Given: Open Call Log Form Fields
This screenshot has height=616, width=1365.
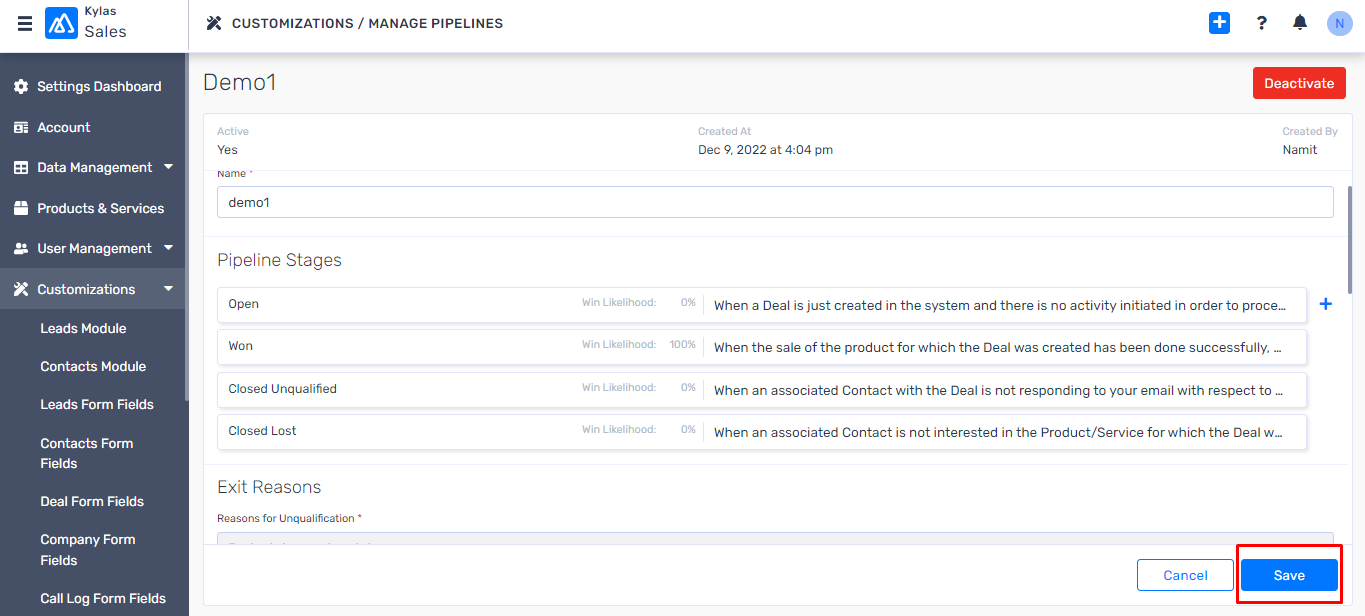Looking at the screenshot, I should click(x=103, y=599).
